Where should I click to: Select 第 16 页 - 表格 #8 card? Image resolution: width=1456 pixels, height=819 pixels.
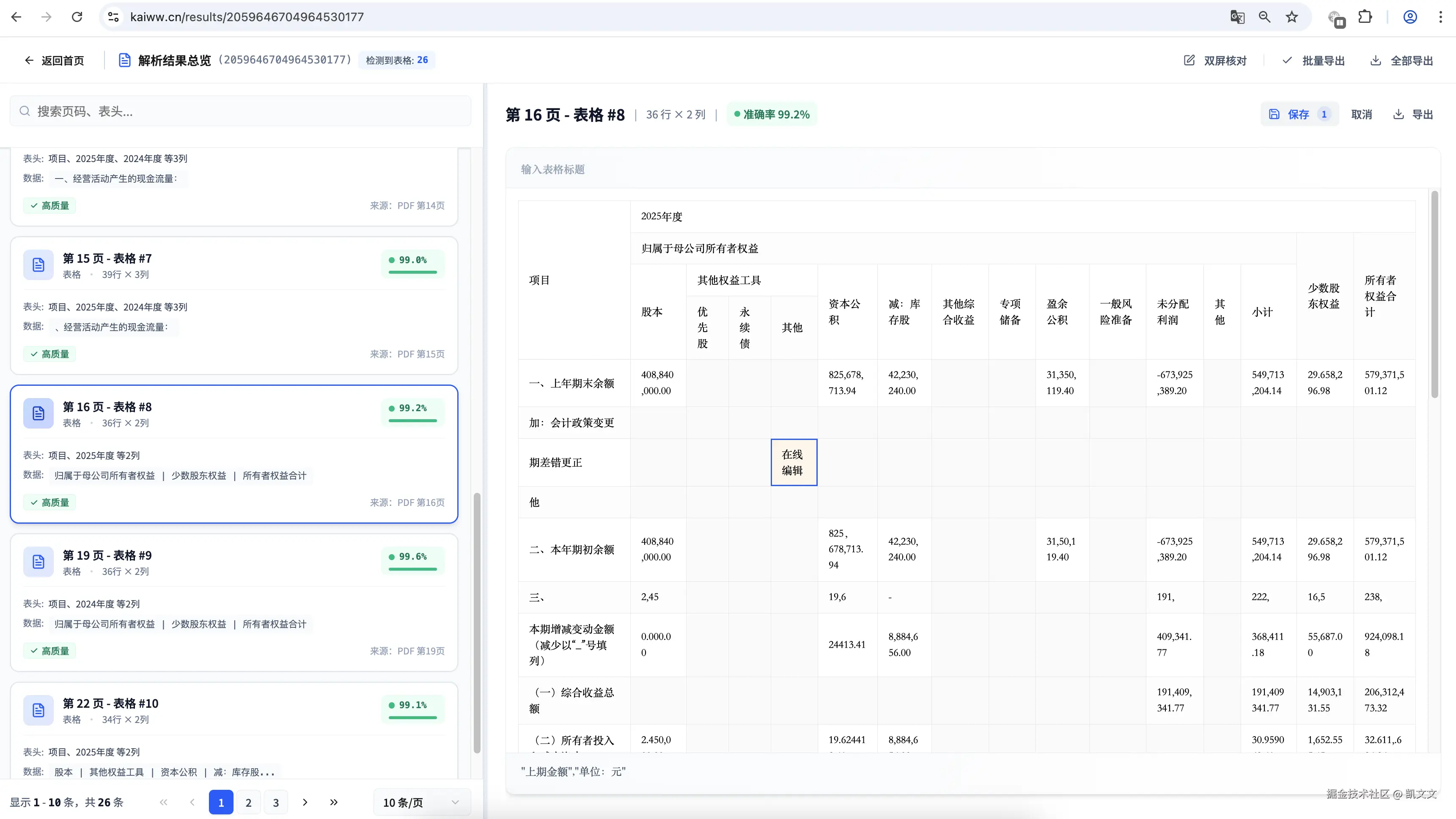[x=234, y=454]
